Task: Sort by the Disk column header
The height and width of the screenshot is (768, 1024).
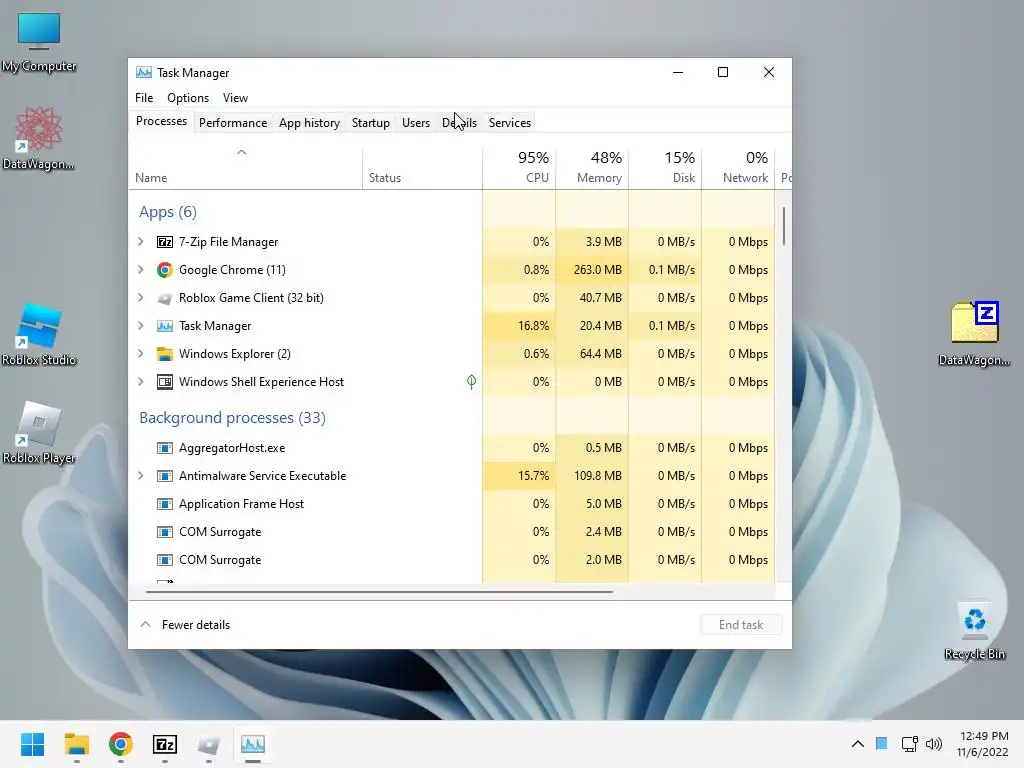Action: pyautogui.click(x=665, y=169)
